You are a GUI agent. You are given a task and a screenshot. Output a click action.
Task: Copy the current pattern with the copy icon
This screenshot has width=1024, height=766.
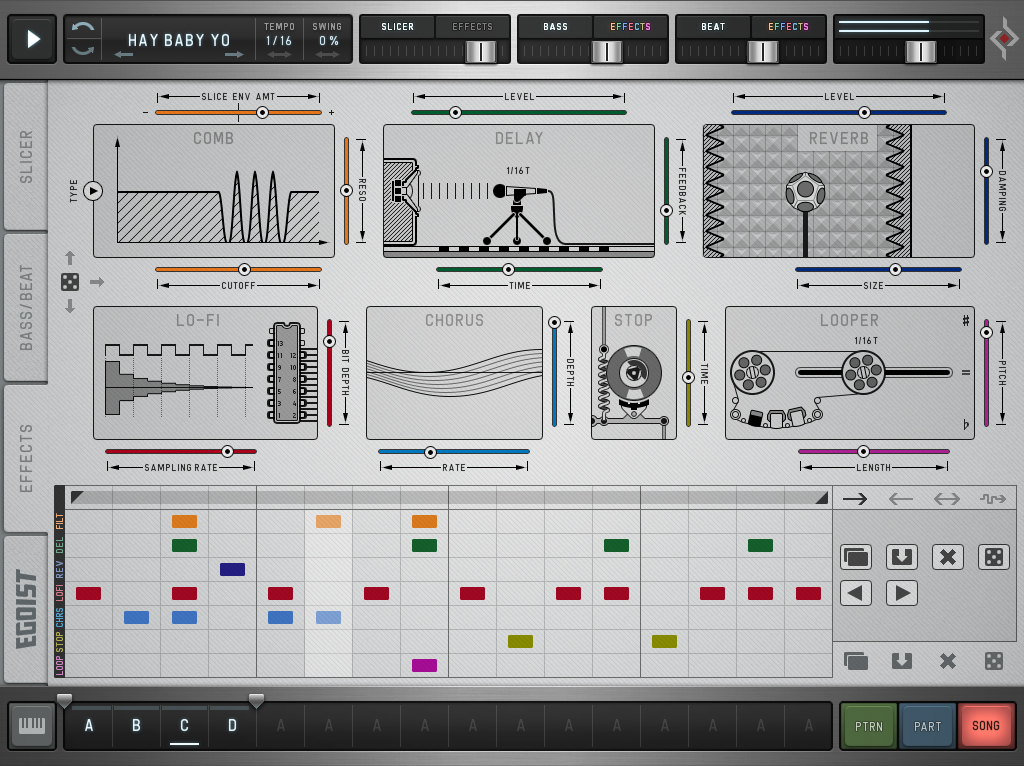(854, 557)
